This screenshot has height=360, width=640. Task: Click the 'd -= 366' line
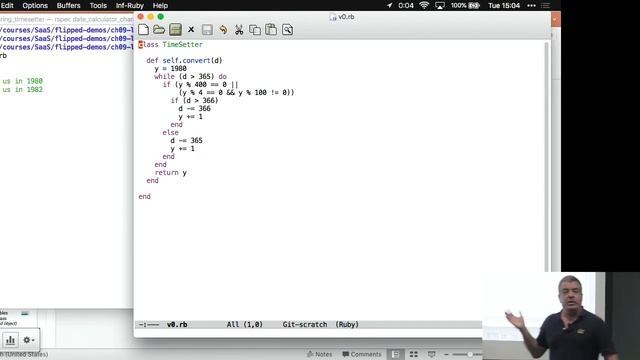pos(194,109)
